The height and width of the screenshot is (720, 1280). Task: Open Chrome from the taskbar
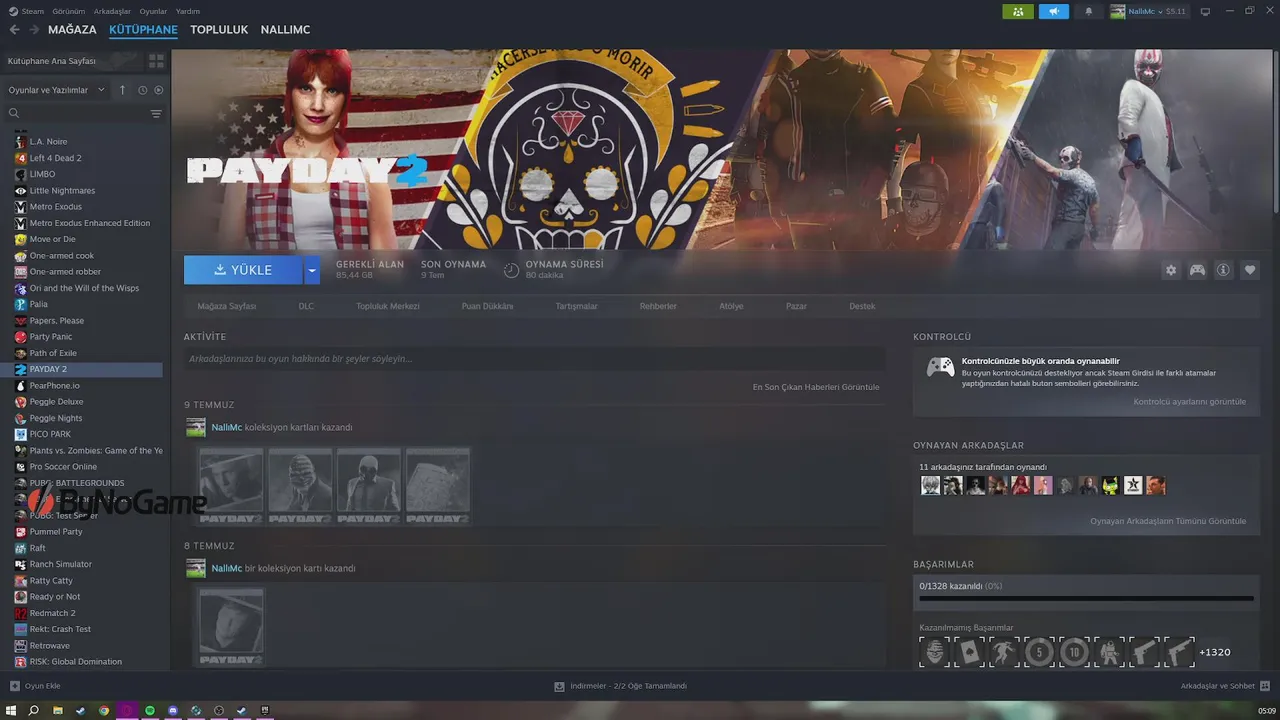point(104,710)
